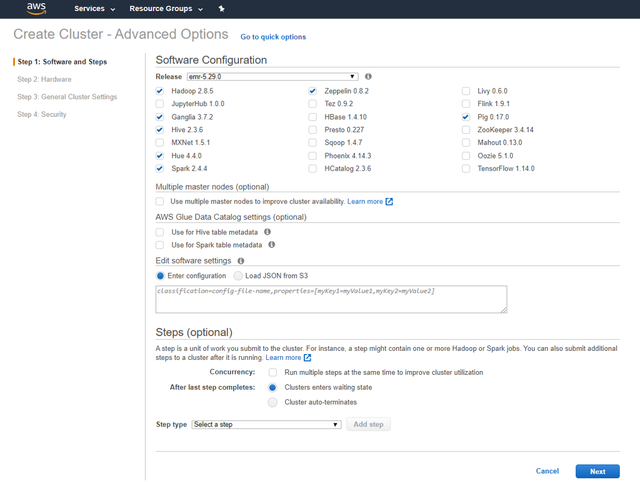Image resolution: width=640 pixels, height=482 pixels.
Task: Open Learn more link in Steps section
Action: click(x=283, y=358)
